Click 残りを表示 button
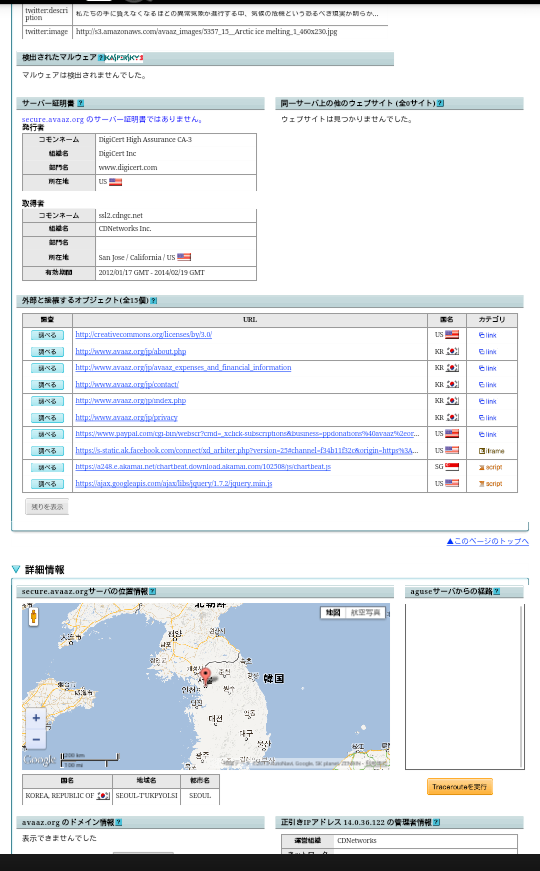The height and width of the screenshot is (871, 540). 47,507
